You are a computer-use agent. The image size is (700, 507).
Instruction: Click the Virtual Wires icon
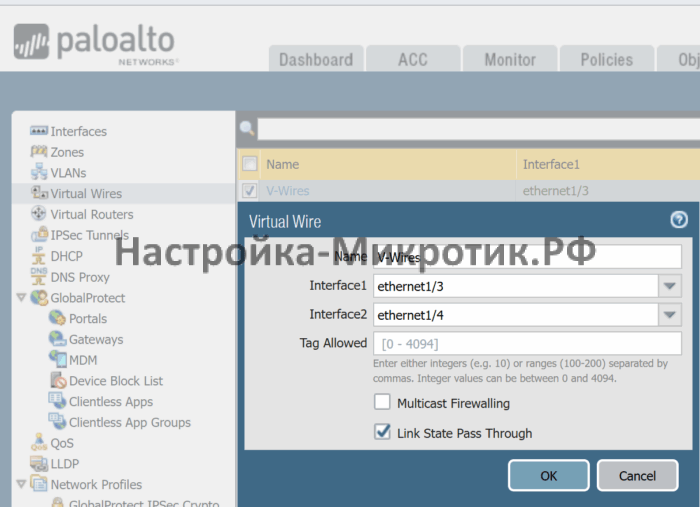tap(39, 193)
